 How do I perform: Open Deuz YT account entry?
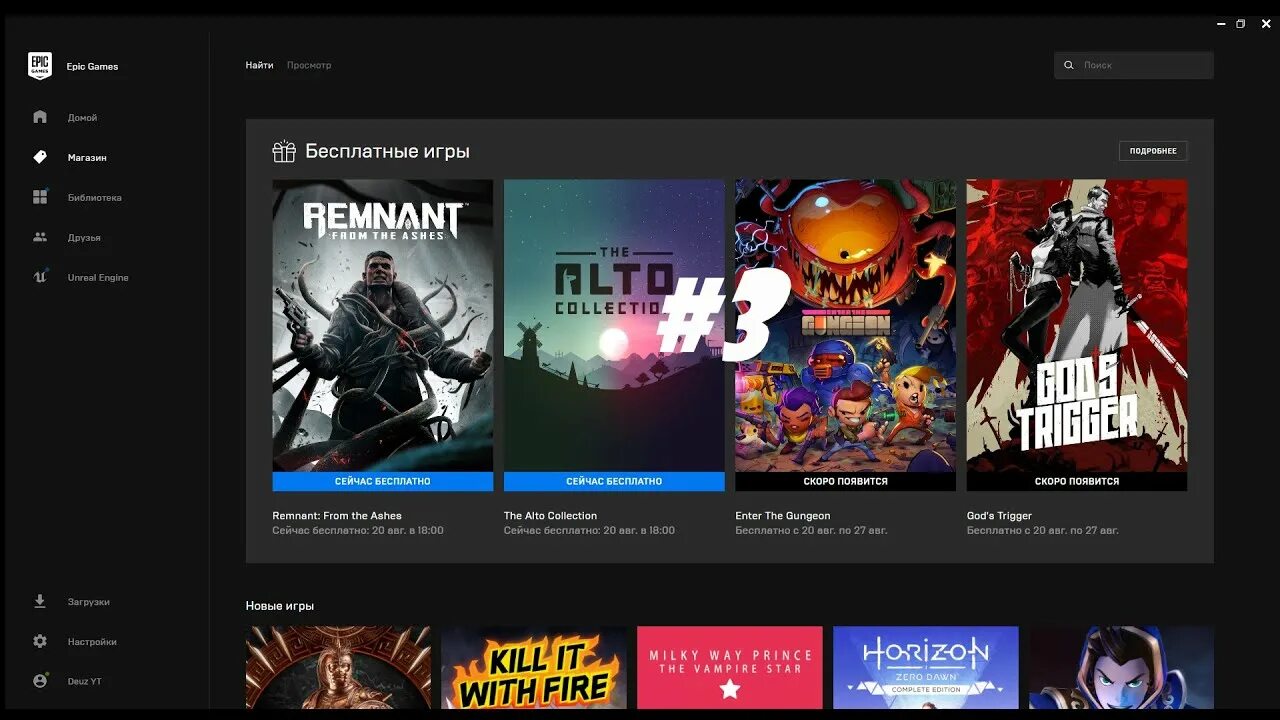click(84, 682)
